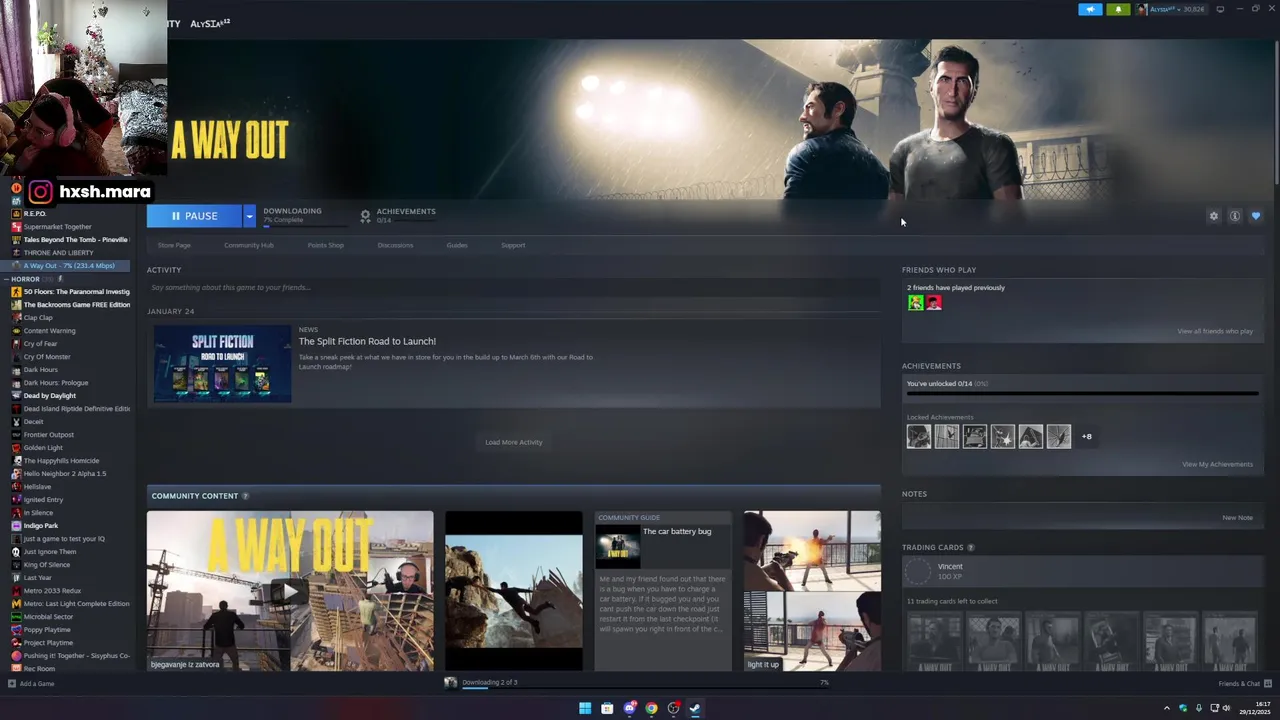
Task: Click the game info icon
Action: tap(1235, 216)
